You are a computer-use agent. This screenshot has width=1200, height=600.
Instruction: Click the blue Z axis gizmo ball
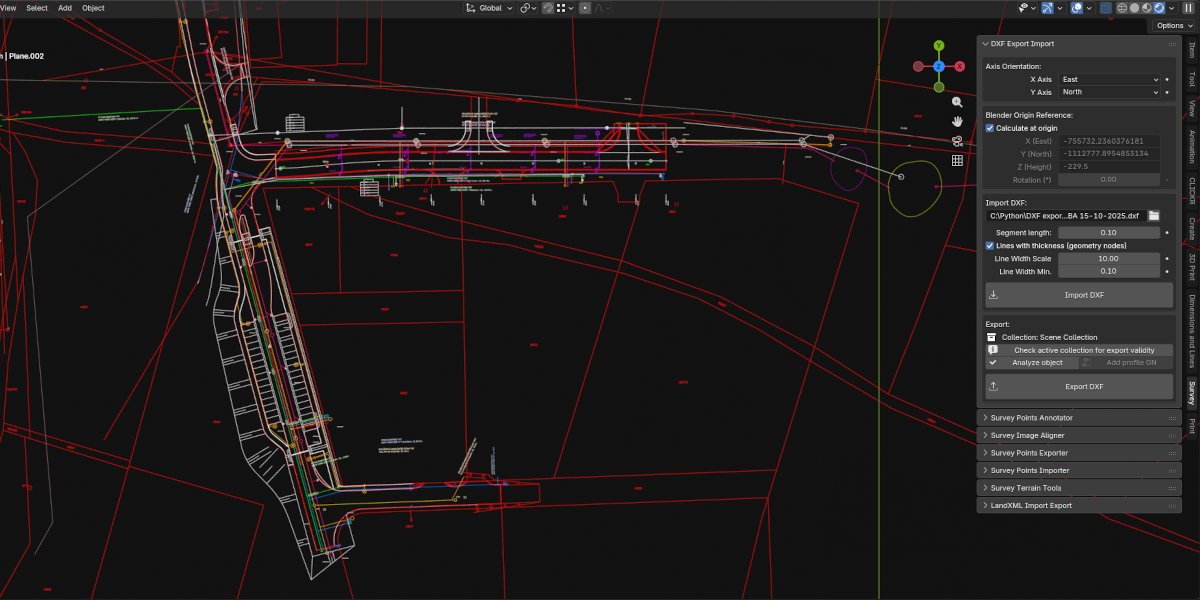coord(939,66)
